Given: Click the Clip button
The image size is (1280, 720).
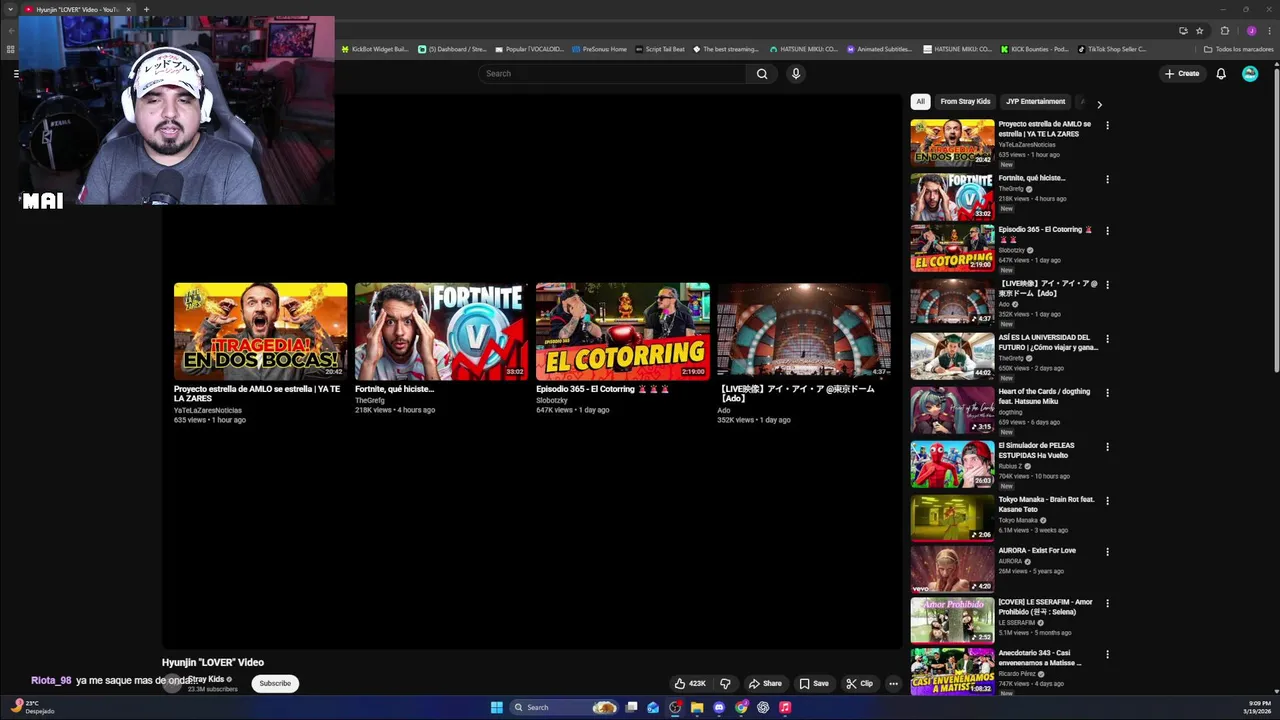Looking at the screenshot, I should click(859, 684).
